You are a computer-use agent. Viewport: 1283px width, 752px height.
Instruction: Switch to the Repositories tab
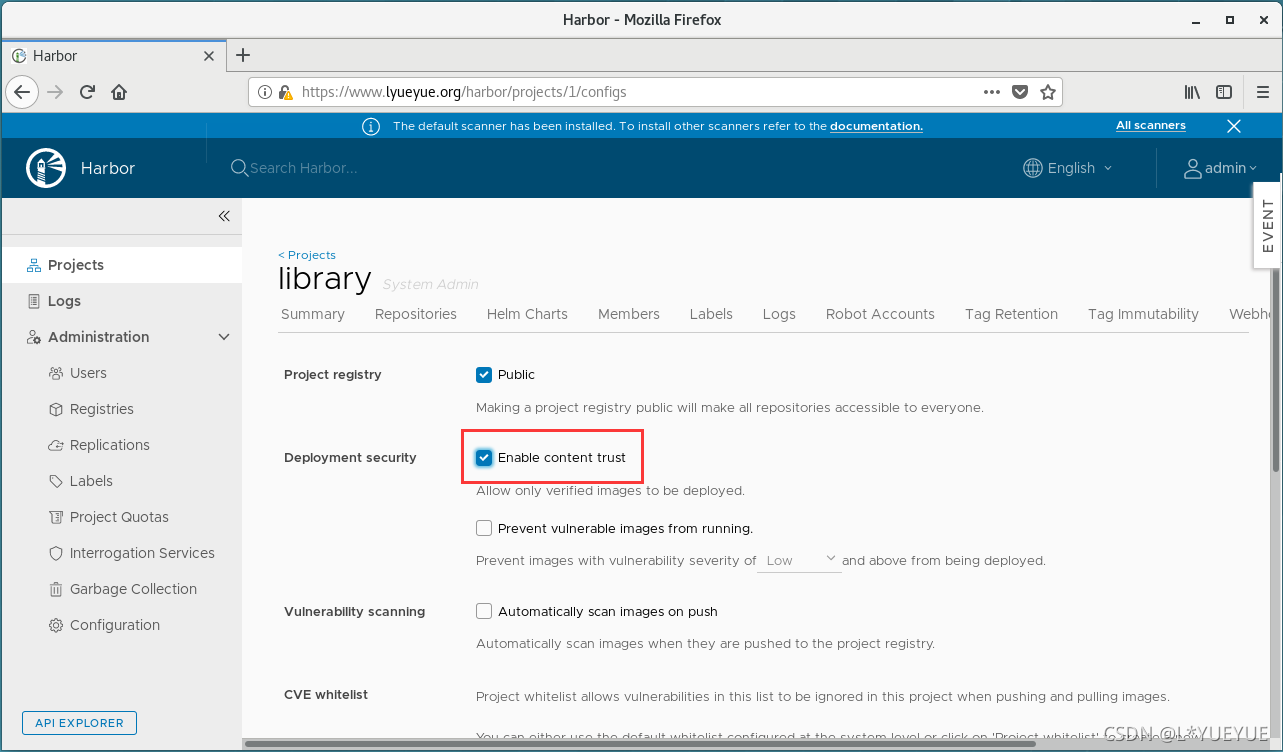click(x=416, y=314)
